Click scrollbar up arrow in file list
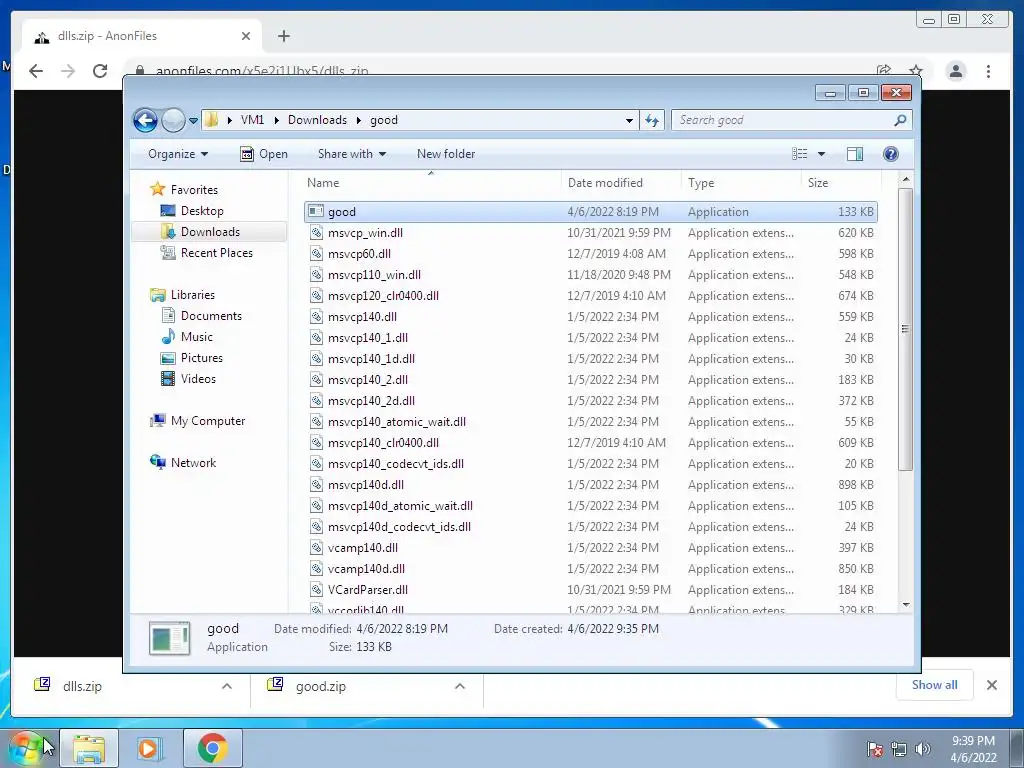This screenshot has width=1024, height=768. pos(906,179)
